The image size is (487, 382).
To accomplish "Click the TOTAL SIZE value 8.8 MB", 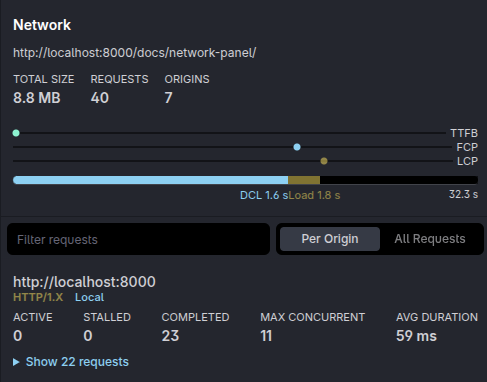I will 37,98.
